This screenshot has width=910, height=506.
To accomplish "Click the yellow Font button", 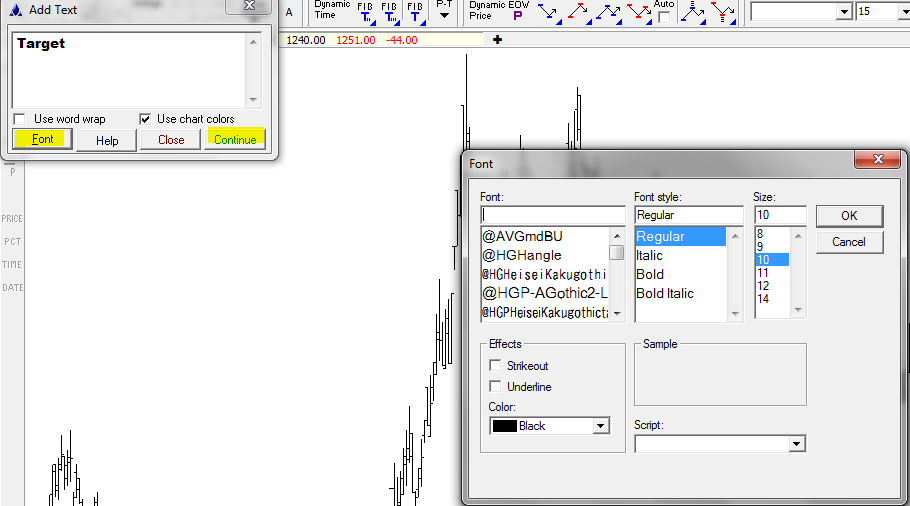I will 43,139.
